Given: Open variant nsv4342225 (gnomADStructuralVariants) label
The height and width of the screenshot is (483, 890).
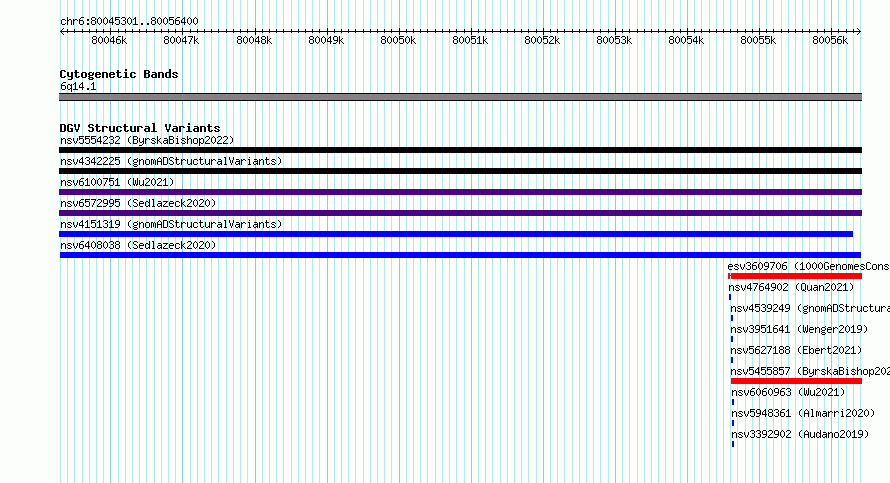Looking at the screenshot, I should click(171, 161).
